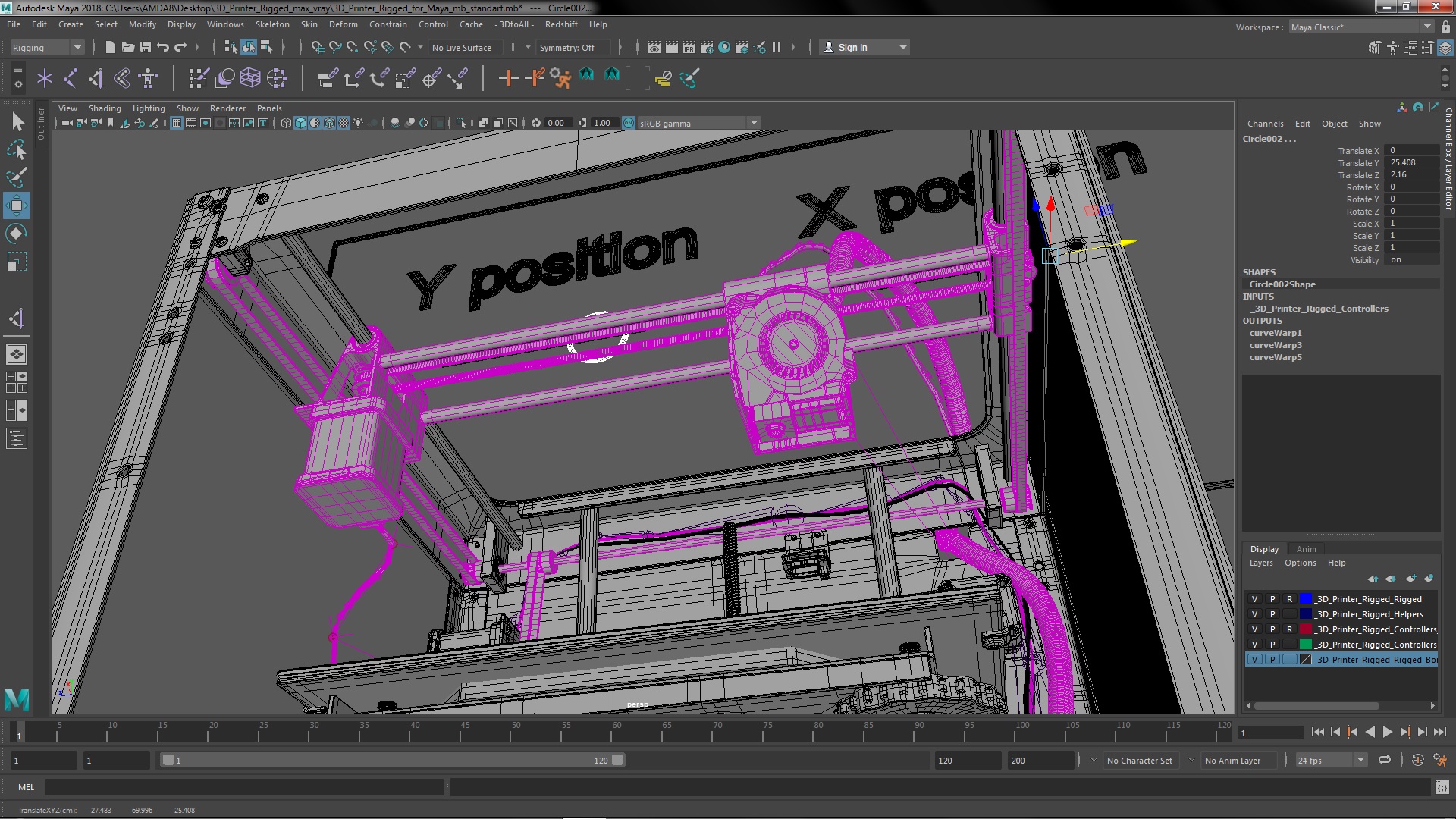Screen dimensions: 1456x819
Task: Click the layer list horizontal scrollbar
Action: pos(1316,706)
